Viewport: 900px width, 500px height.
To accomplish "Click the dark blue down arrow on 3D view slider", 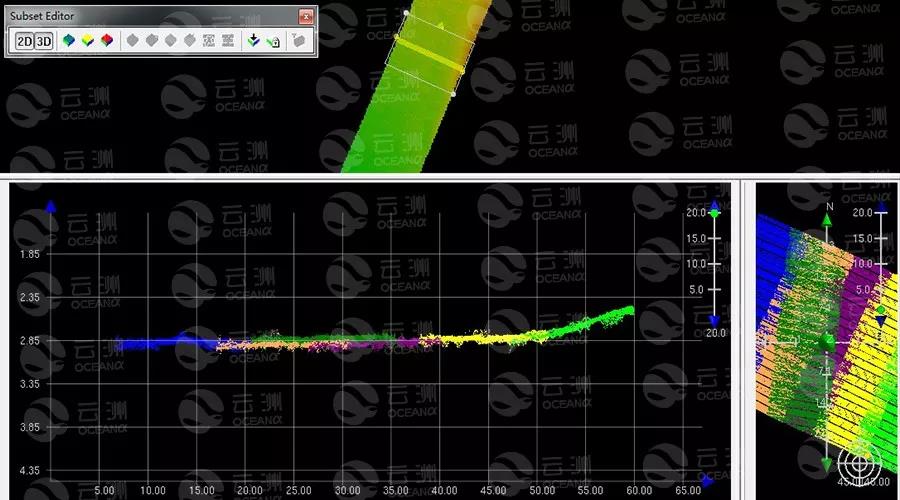I will tap(880, 321).
